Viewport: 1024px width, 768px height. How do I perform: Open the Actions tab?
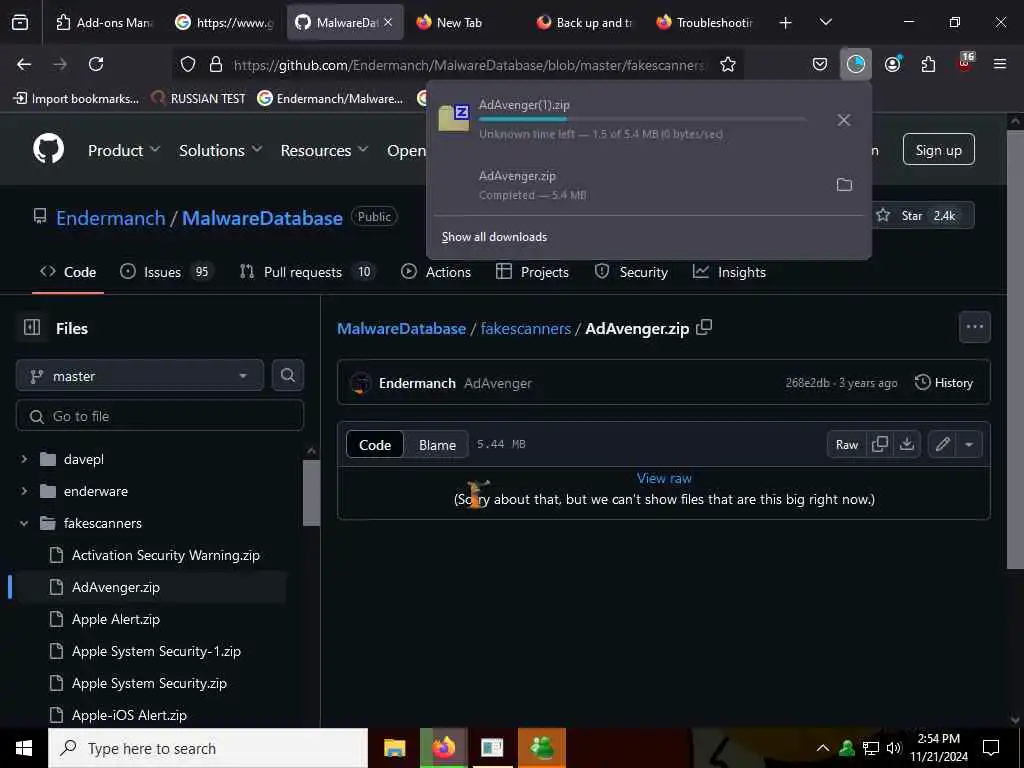436,272
